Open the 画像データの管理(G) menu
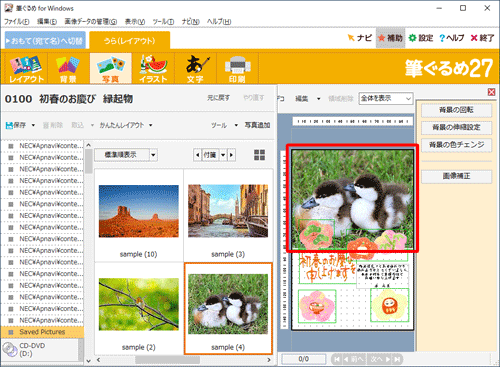Image resolution: width=500 pixels, height=367 pixels. [91, 22]
